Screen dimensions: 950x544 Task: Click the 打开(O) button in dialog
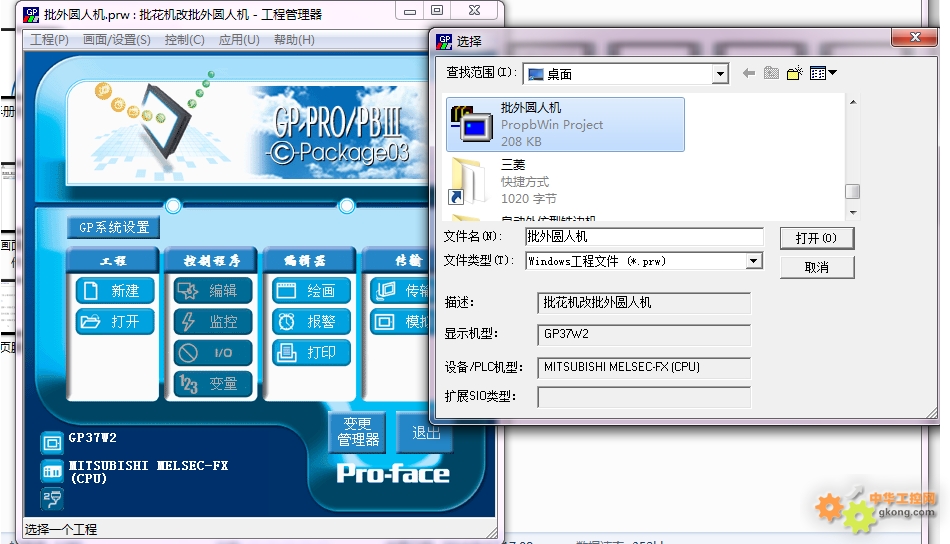pos(817,238)
